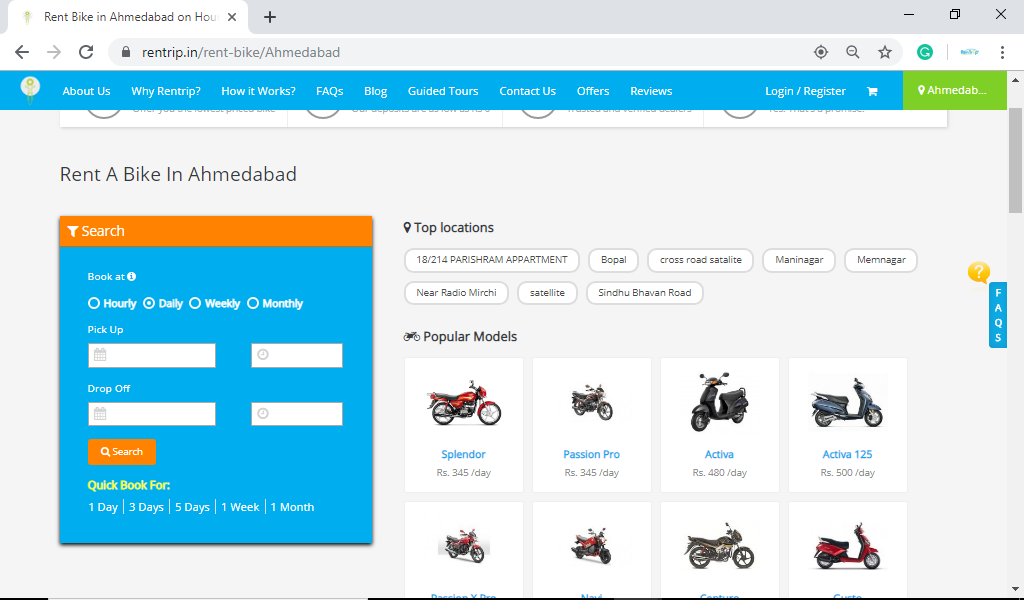Click the Rentrip logo icon
Image resolution: width=1024 pixels, height=600 pixels.
tap(30, 89)
